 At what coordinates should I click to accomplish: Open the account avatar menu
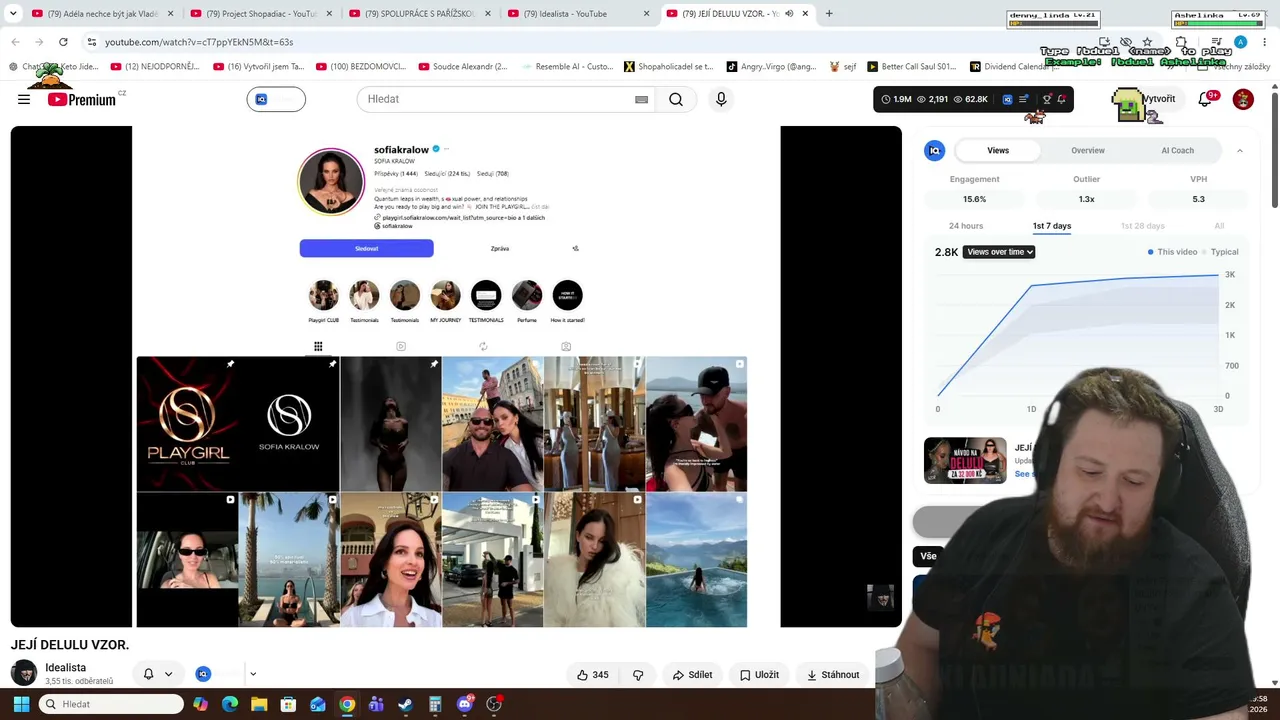[x=1243, y=99]
